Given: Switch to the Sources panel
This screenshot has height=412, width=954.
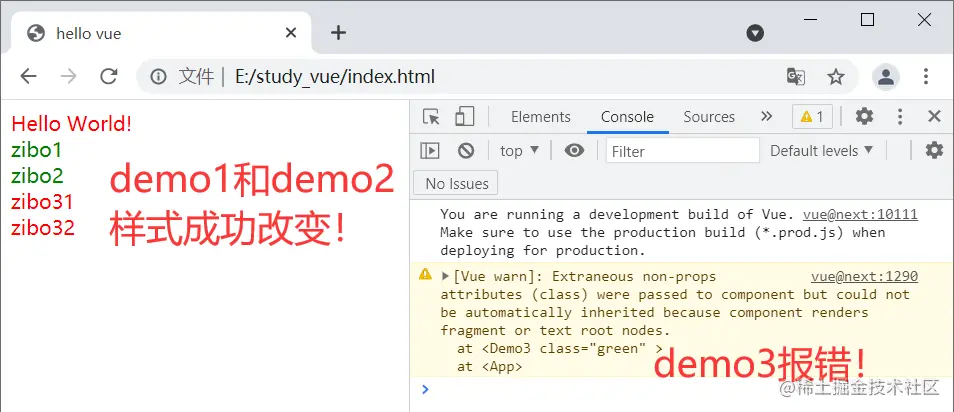Looking at the screenshot, I should (709, 117).
